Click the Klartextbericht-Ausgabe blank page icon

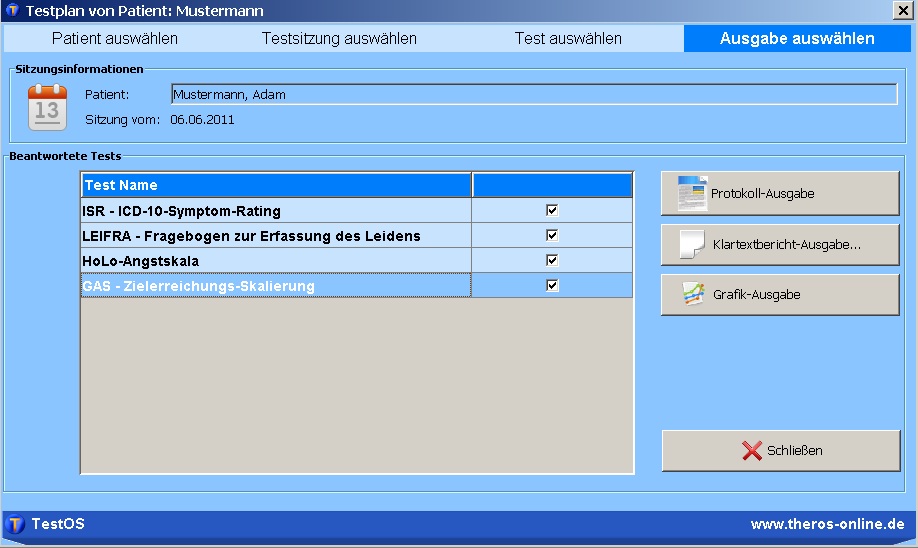(x=692, y=244)
